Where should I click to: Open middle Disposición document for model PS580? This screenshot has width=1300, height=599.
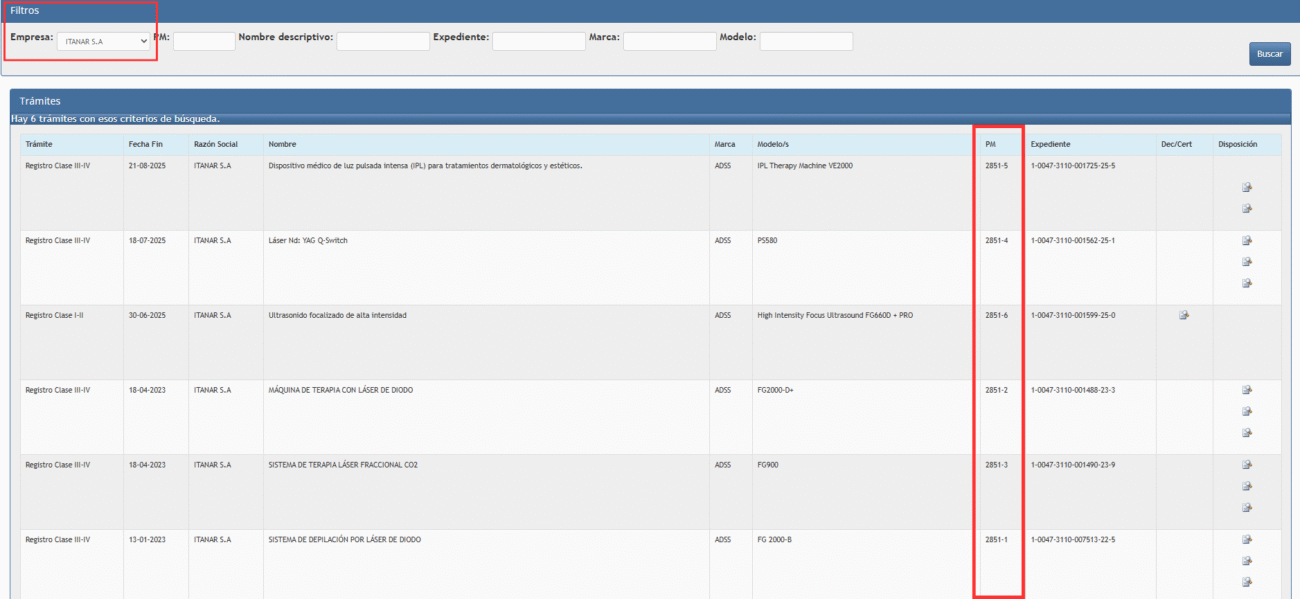[x=1247, y=262]
